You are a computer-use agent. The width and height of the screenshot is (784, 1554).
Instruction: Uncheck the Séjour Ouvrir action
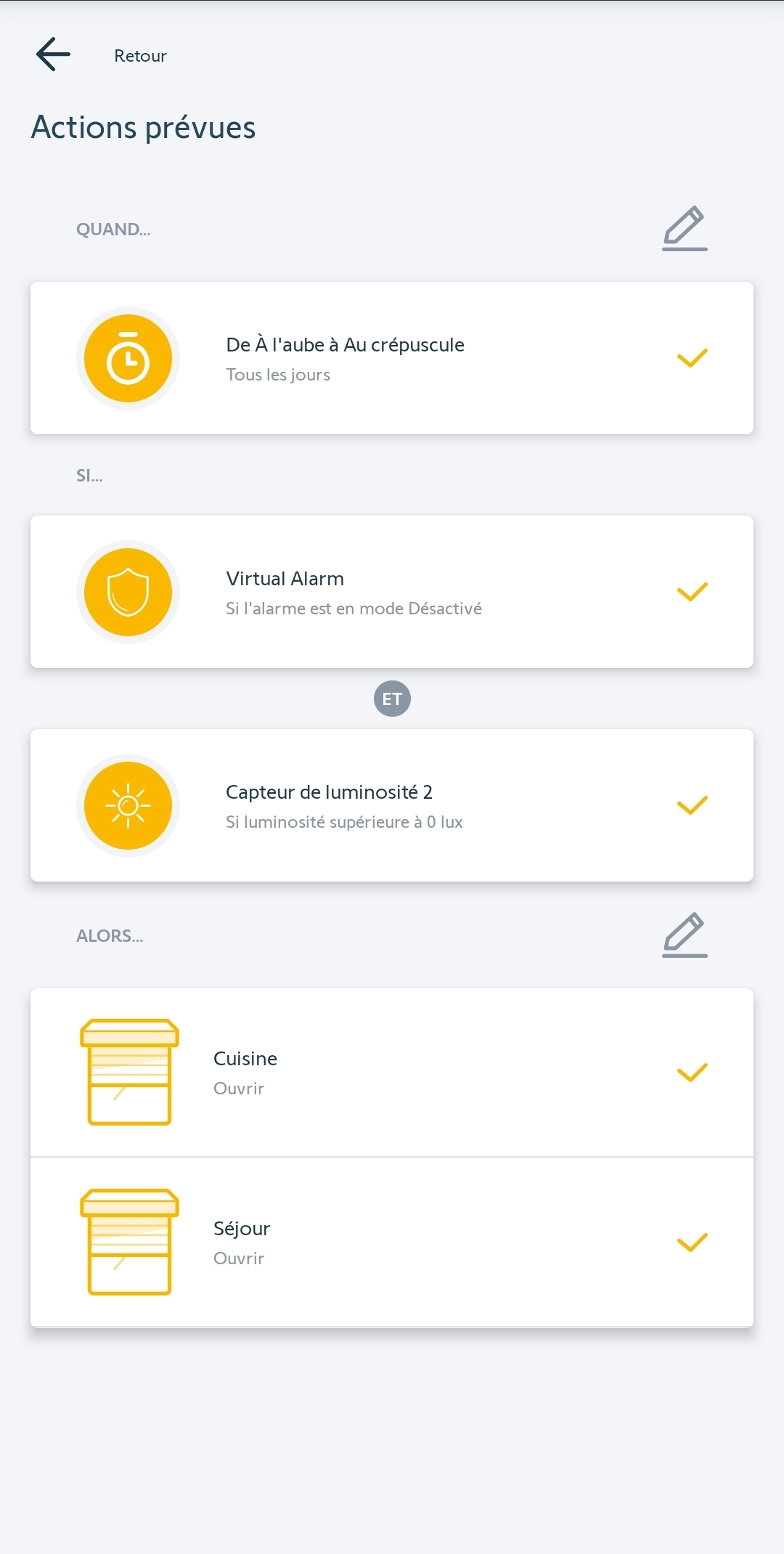(x=692, y=1242)
